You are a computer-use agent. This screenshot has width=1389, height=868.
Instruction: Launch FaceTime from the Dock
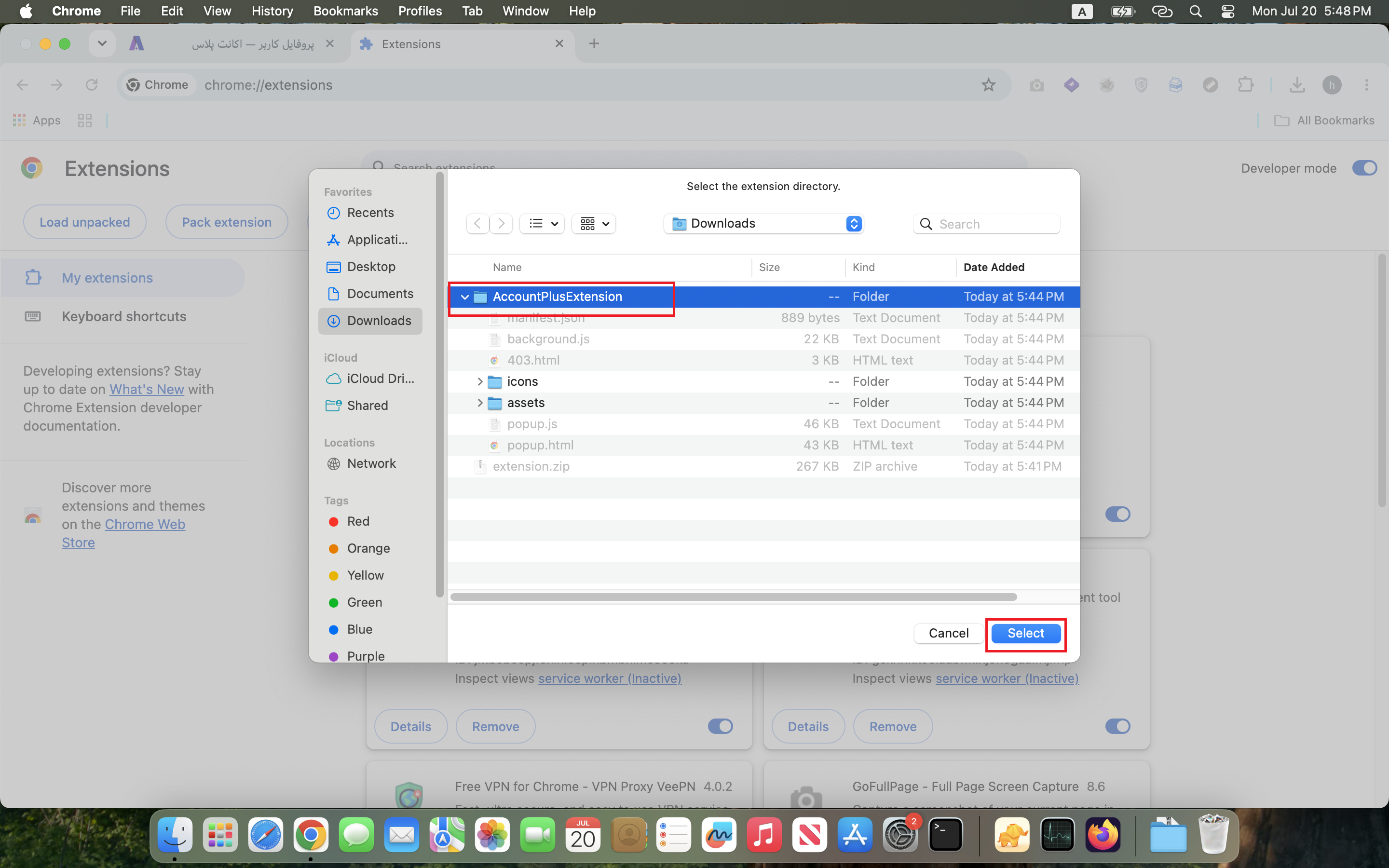click(538, 835)
